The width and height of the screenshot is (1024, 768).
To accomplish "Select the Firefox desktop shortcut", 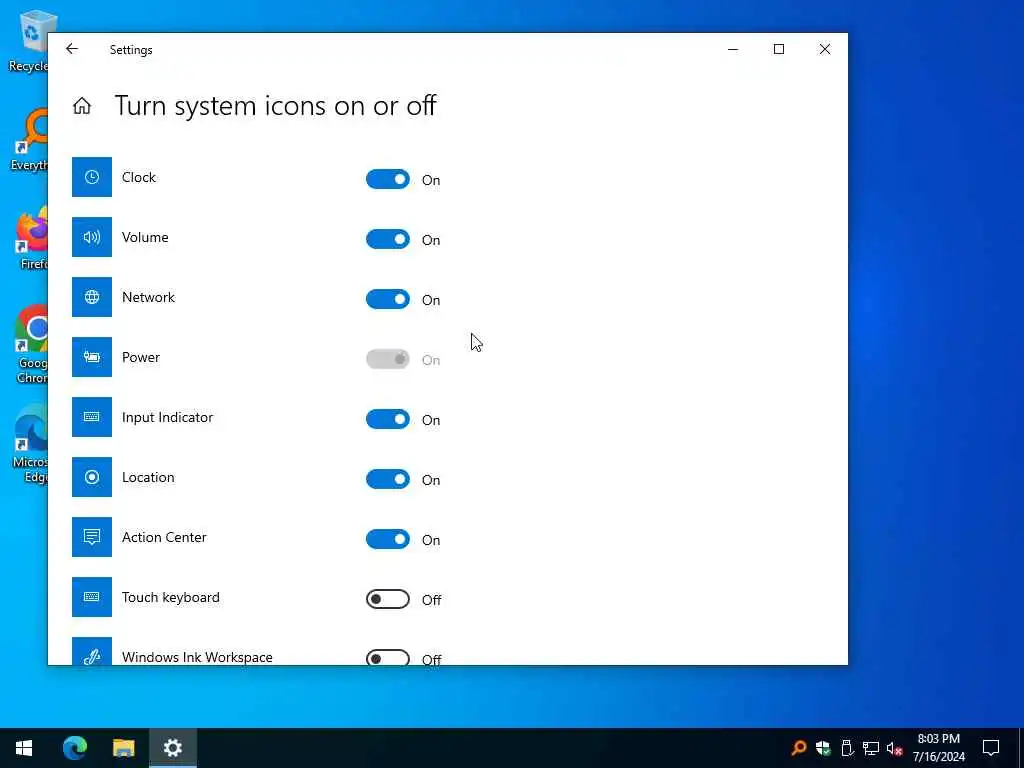I will pos(31,238).
